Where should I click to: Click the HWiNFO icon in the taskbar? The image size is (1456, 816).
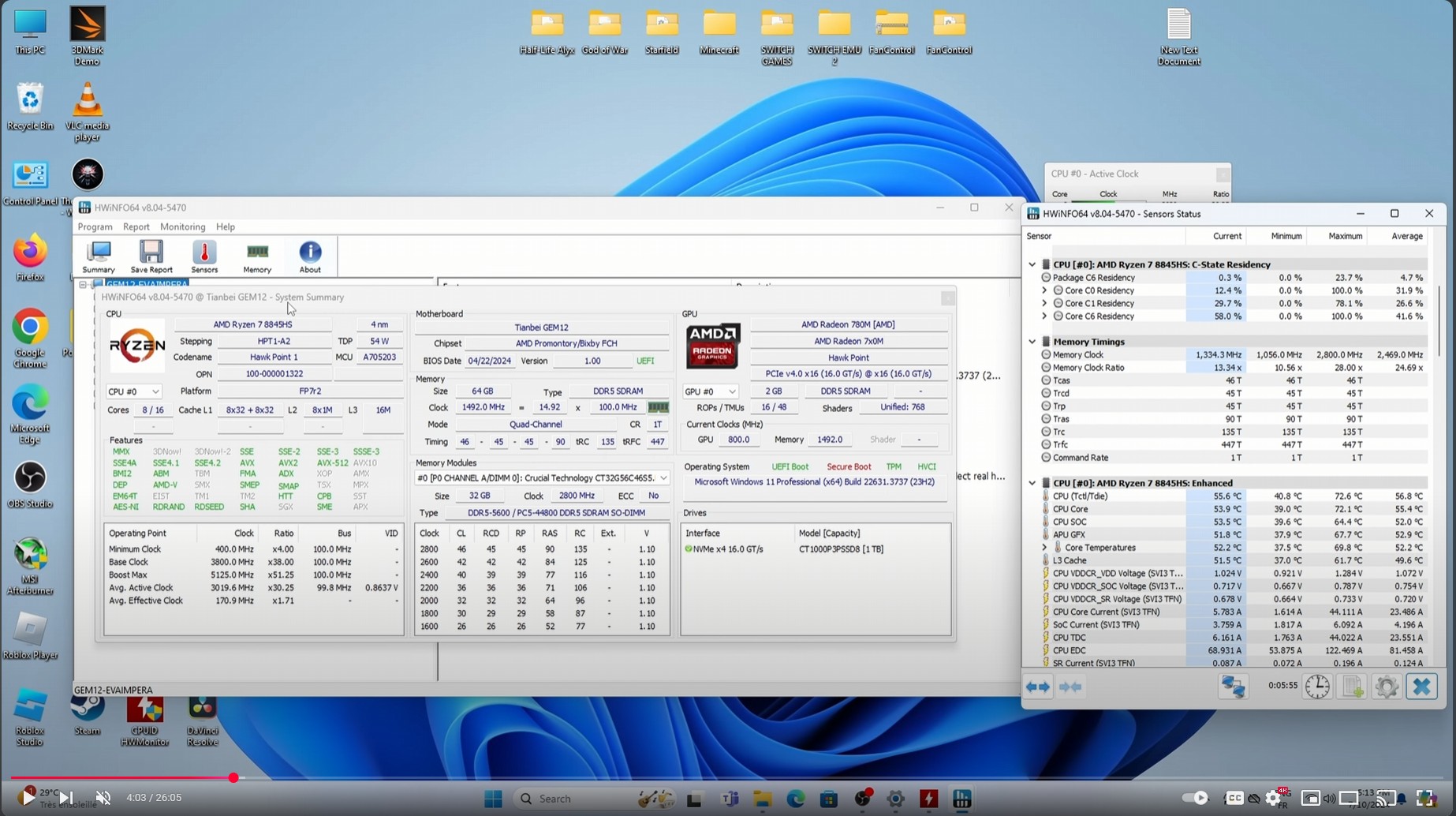(x=961, y=799)
